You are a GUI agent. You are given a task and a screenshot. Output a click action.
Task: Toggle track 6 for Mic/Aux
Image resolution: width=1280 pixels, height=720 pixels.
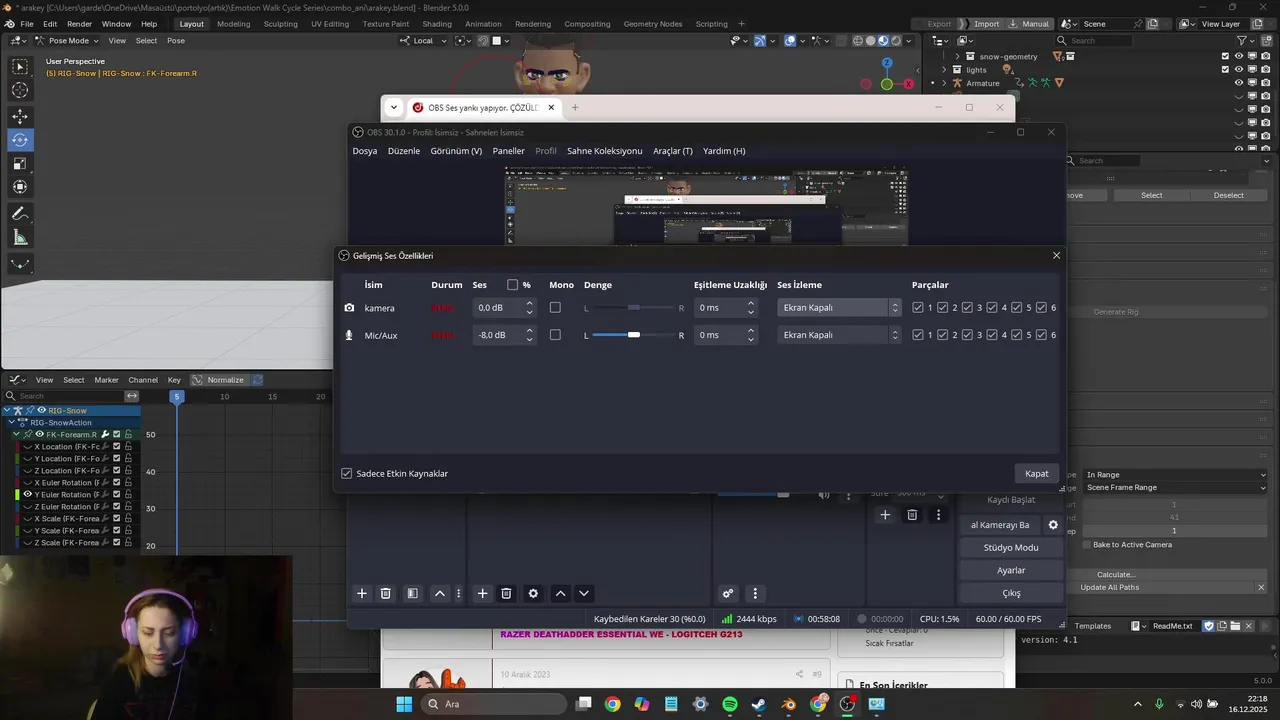[1041, 335]
